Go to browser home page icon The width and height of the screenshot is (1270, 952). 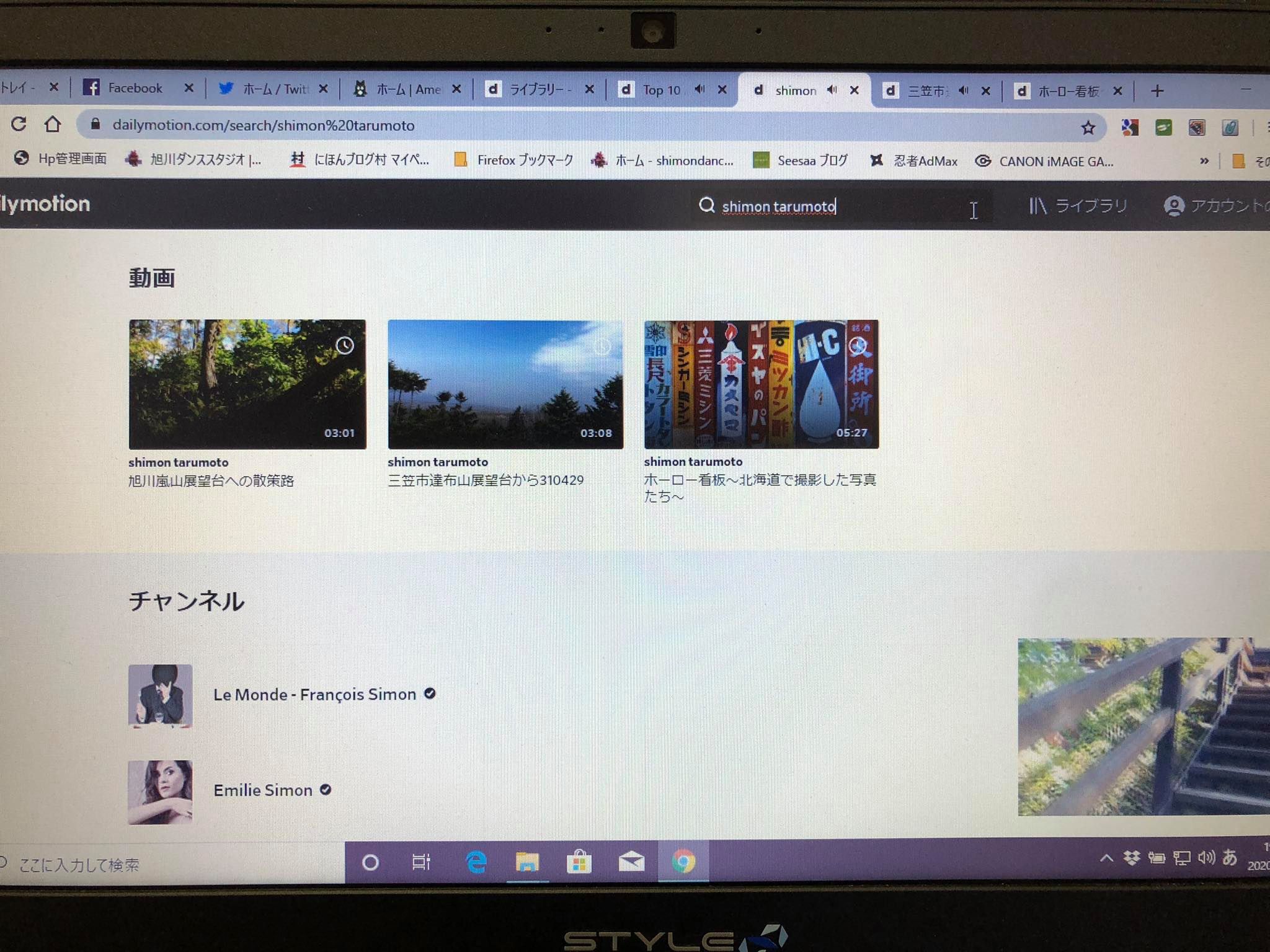[x=53, y=125]
